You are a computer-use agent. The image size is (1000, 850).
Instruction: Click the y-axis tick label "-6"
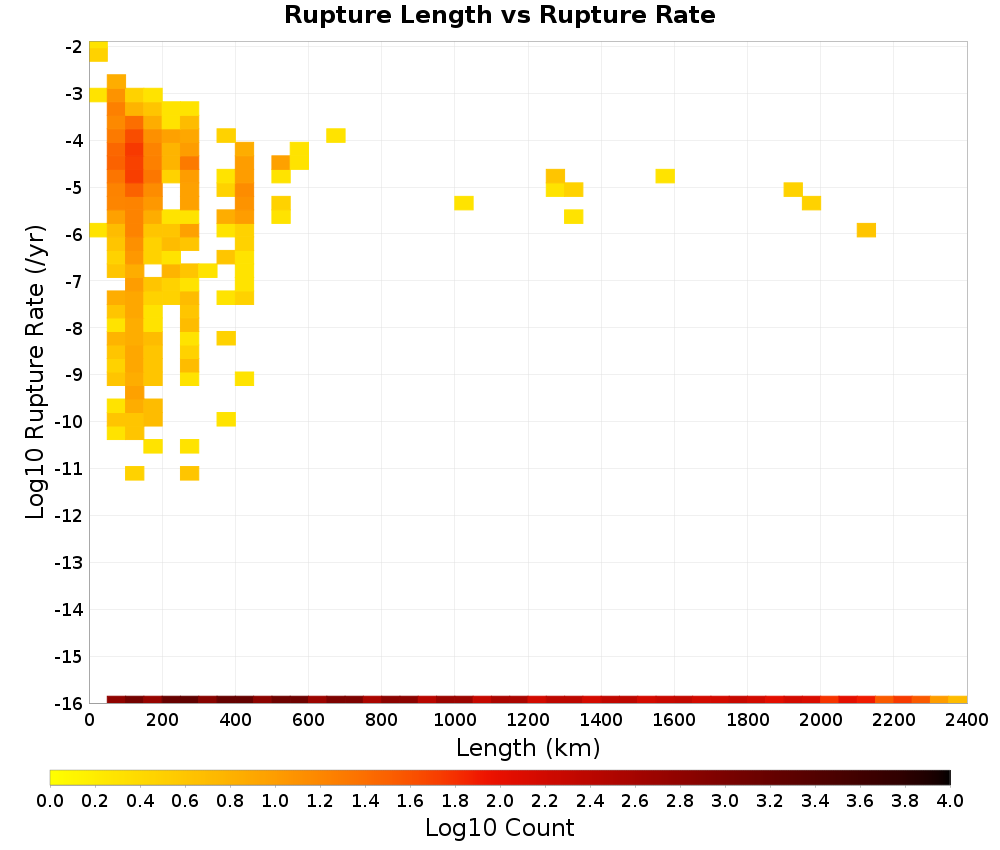click(73, 235)
